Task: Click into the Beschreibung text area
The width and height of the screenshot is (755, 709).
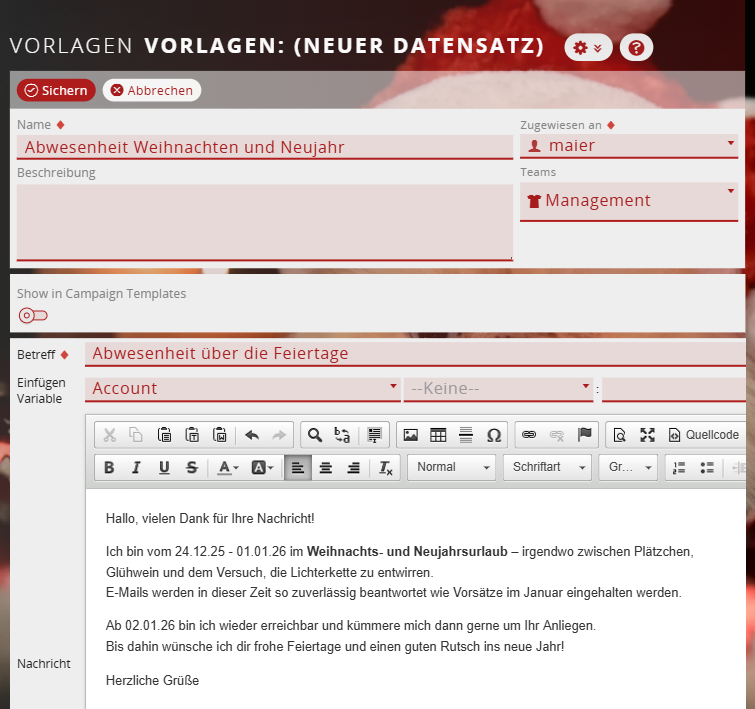Action: point(265,222)
